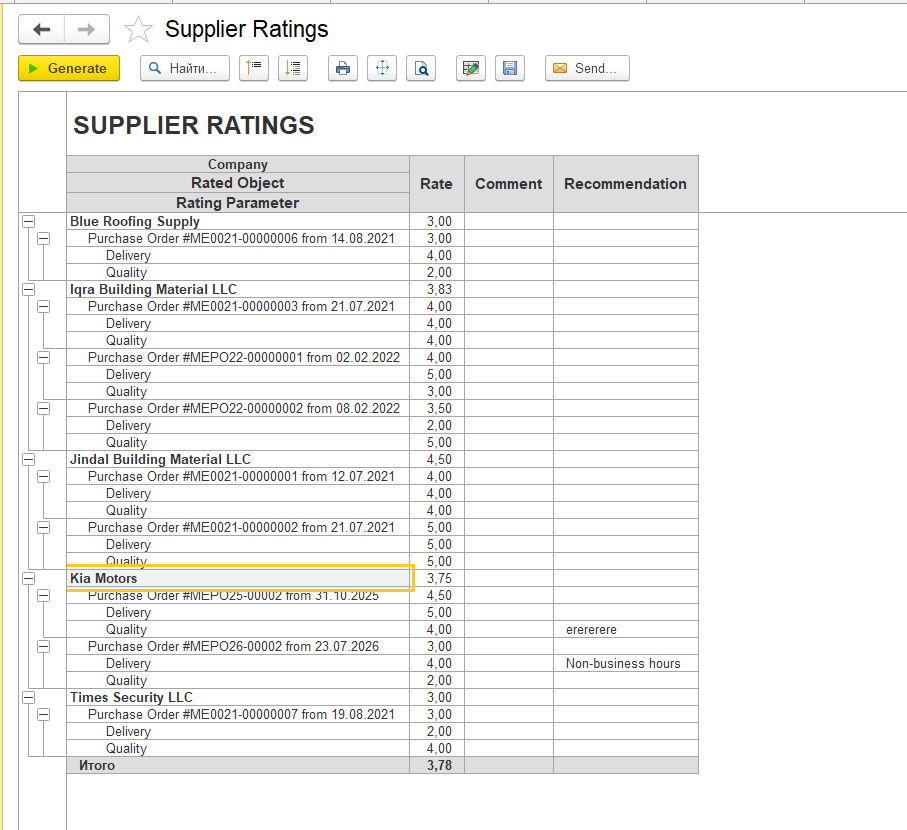
Task: Collapse all groups toolbar icon
Action: click(x=254, y=68)
